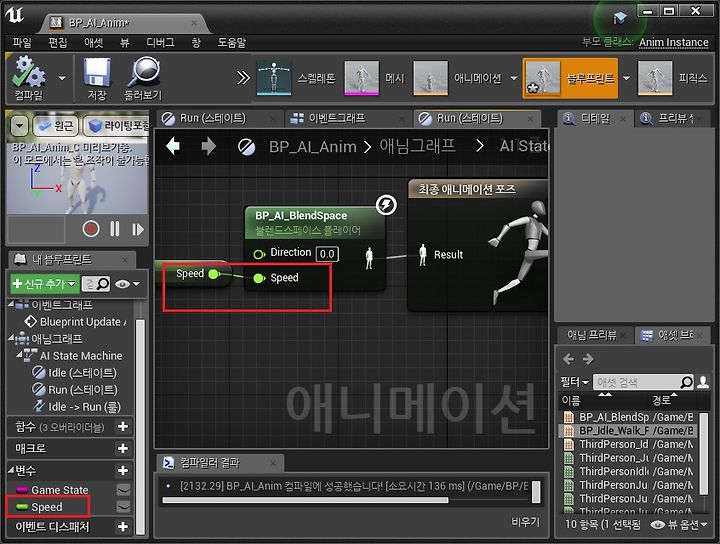Open the 필터 filters dropdown
The width and height of the screenshot is (720, 544).
point(574,382)
